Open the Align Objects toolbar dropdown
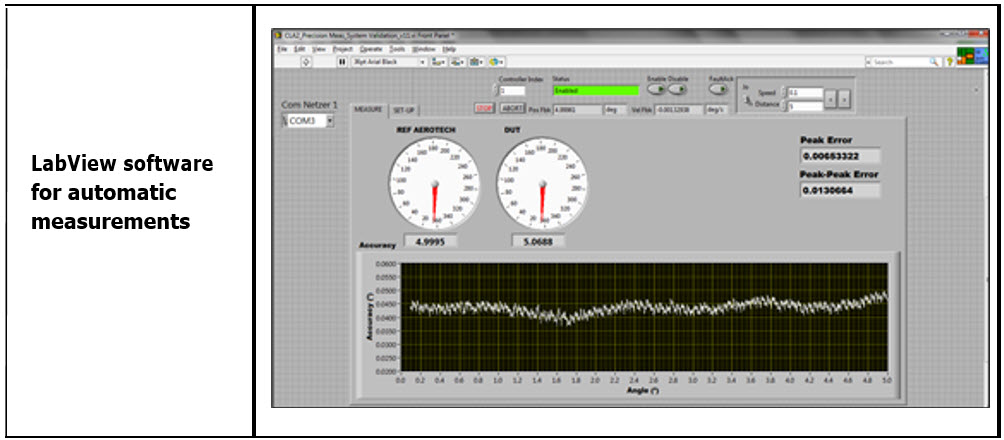This screenshot has height=440, width=1004. tap(439, 61)
